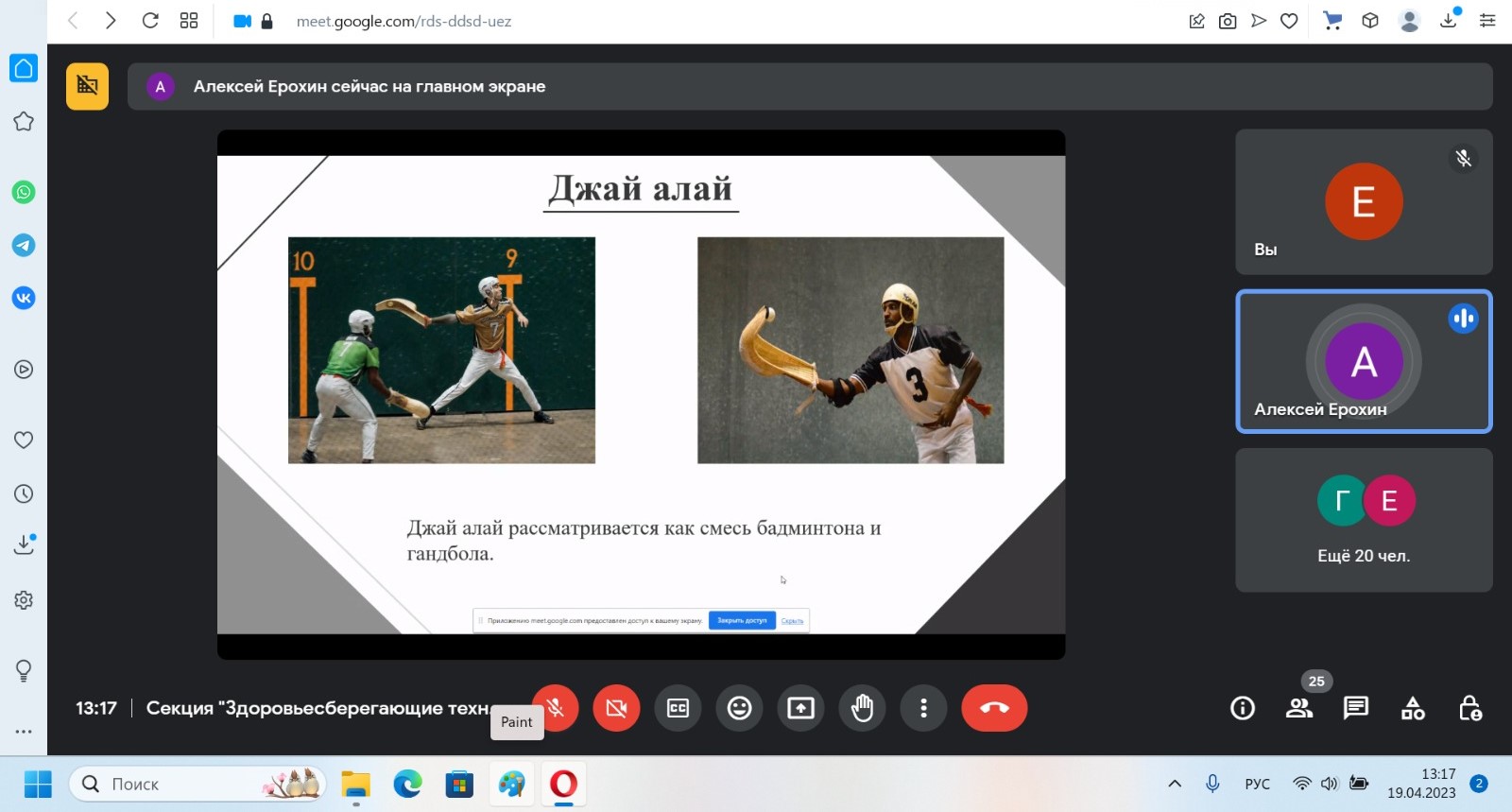Open the lightbulb tips icon in sidebar

[24, 670]
